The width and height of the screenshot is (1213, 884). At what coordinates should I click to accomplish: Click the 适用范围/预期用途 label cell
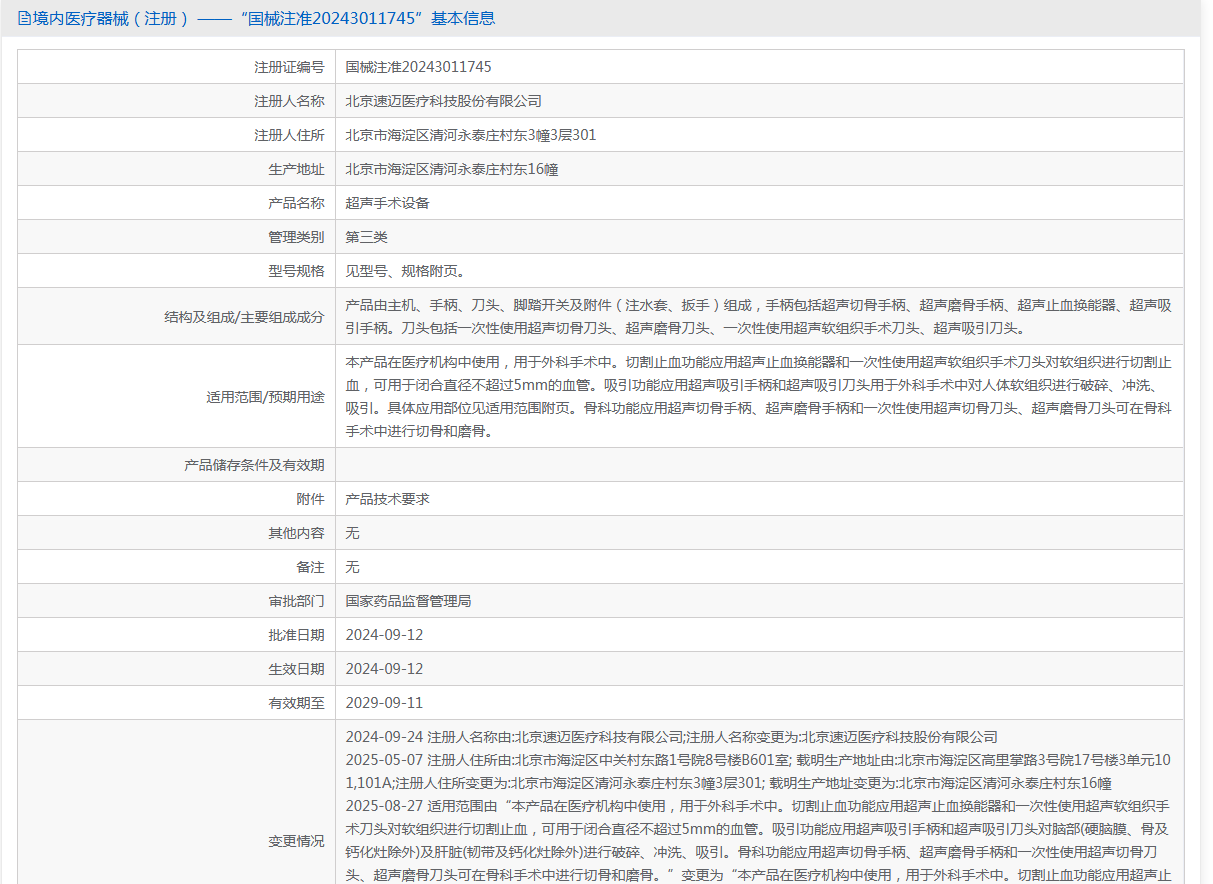click(x=176, y=397)
